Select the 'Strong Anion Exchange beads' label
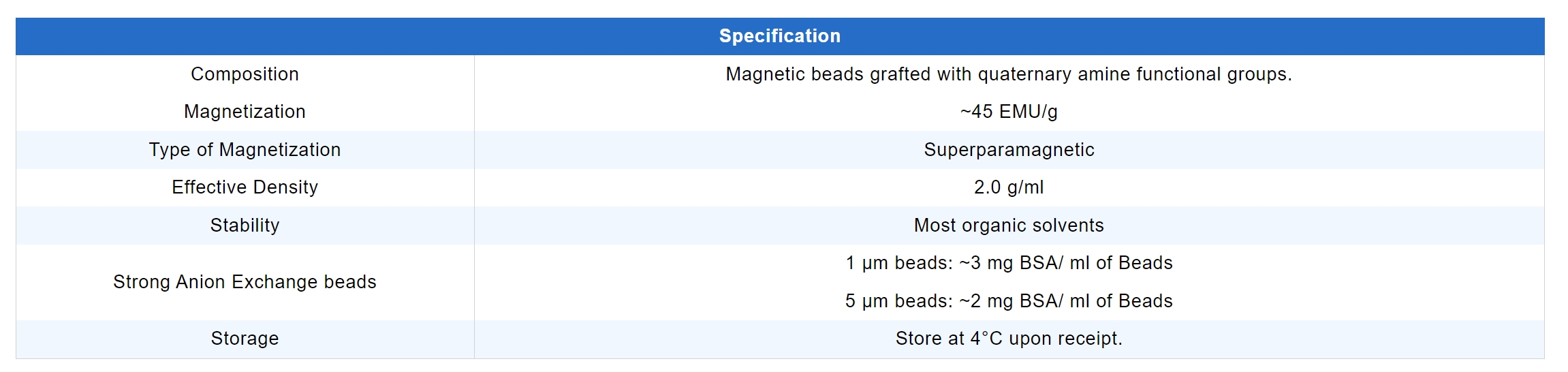 pos(245,282)
